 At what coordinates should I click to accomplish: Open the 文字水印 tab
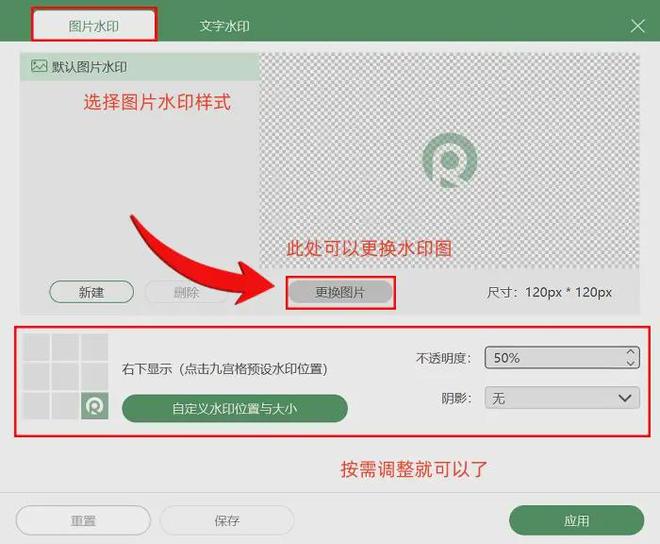point(224,25)
